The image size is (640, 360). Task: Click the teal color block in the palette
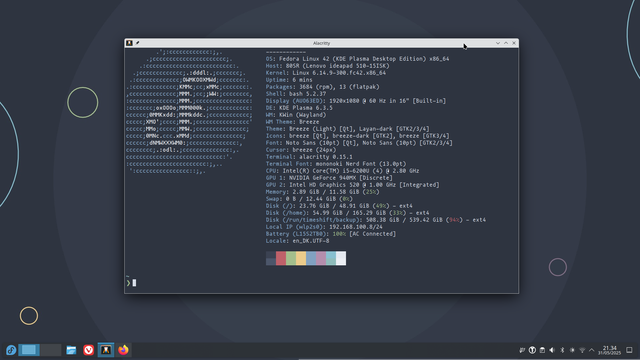coord(331,258)
